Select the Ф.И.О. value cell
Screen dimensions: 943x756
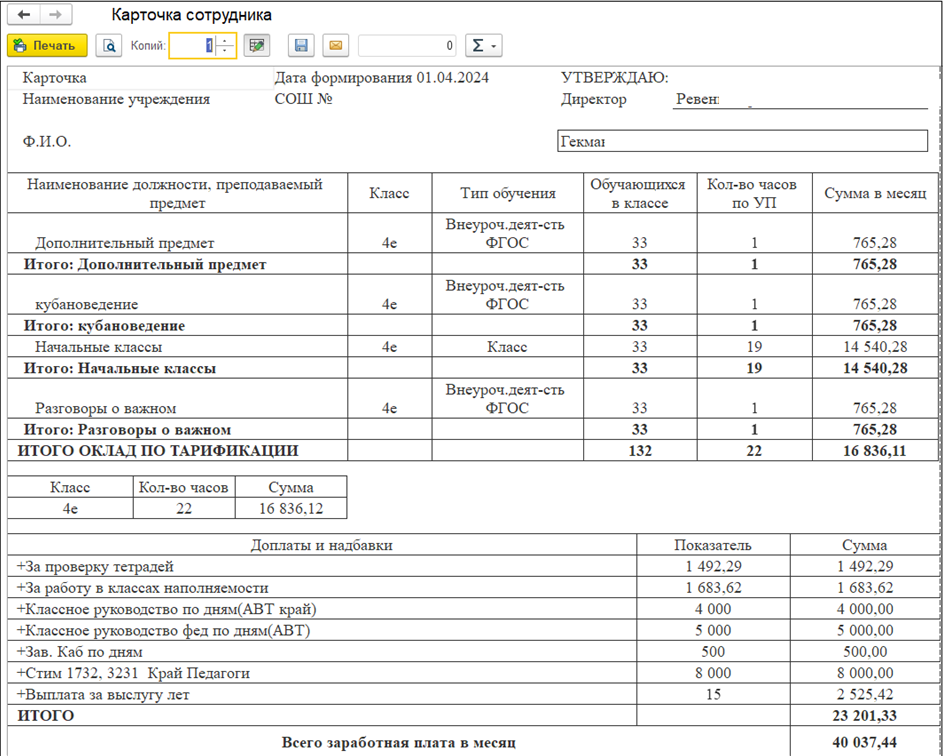[740, 142]
